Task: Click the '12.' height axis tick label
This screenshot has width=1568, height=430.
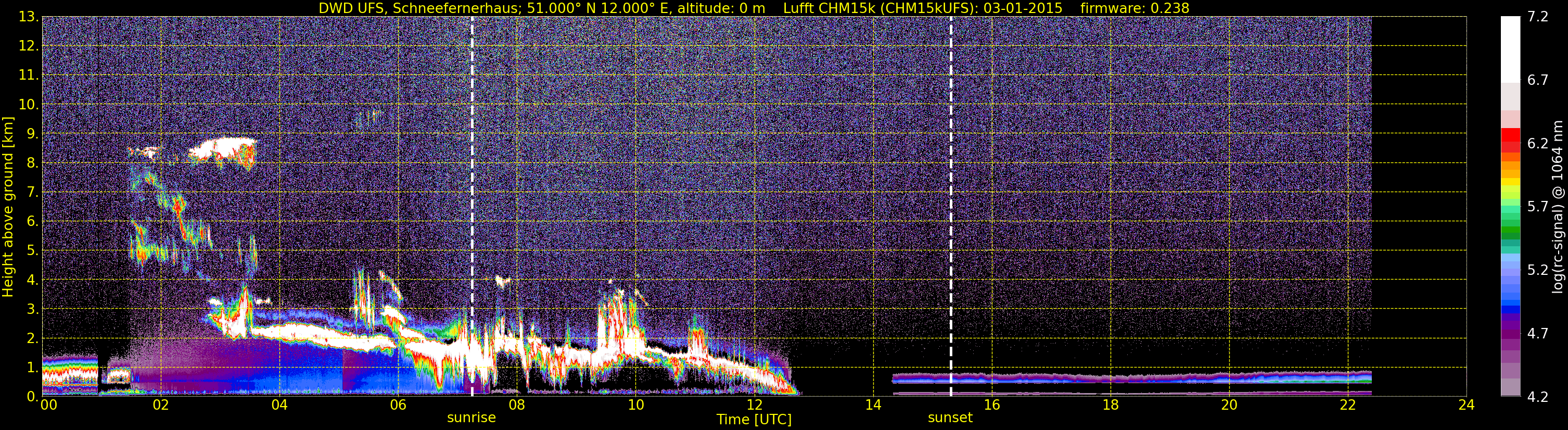Action: [29, 46]
